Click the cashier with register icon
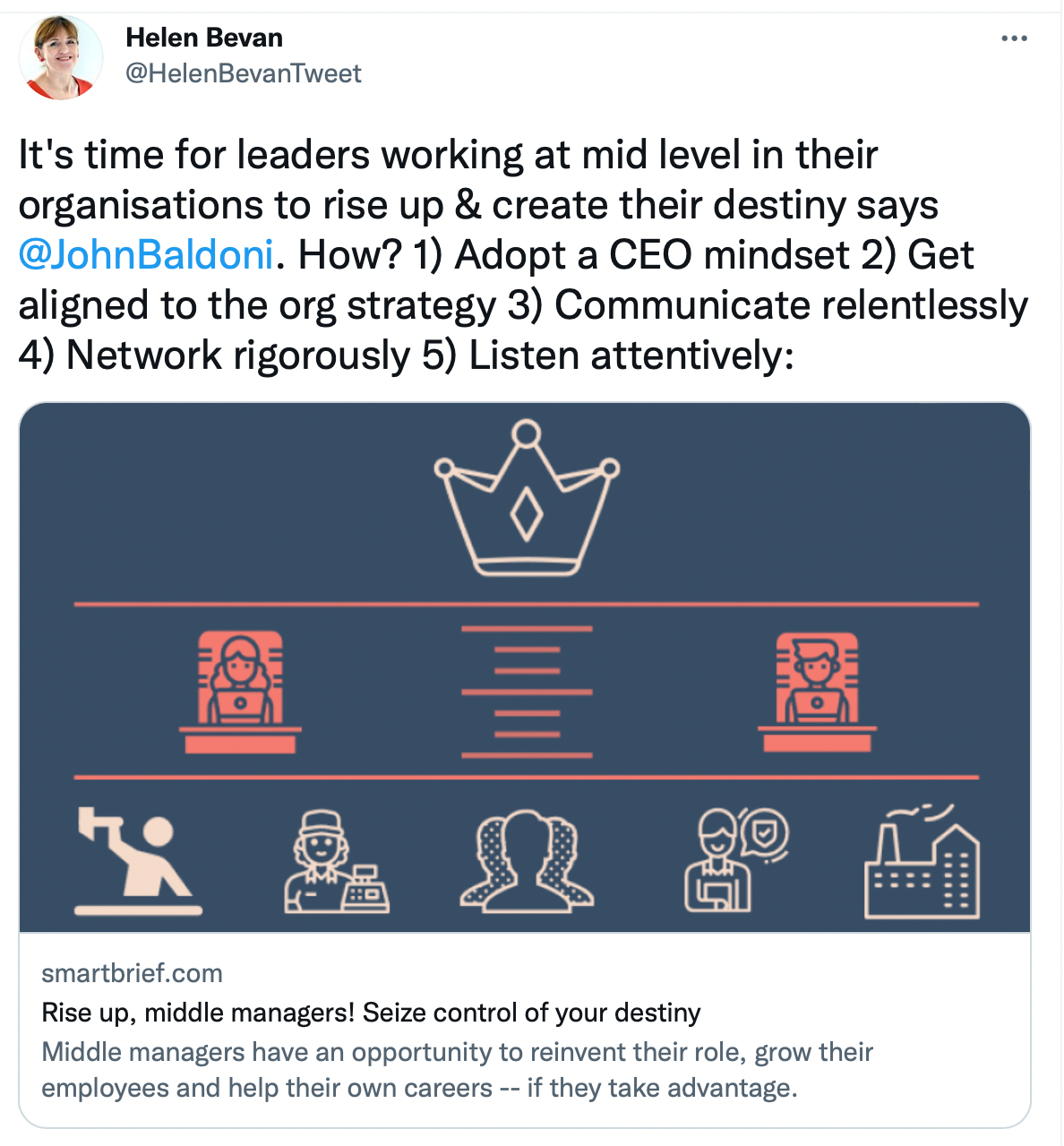The height and width of the screenshot is (1146, 1064). 337,862
